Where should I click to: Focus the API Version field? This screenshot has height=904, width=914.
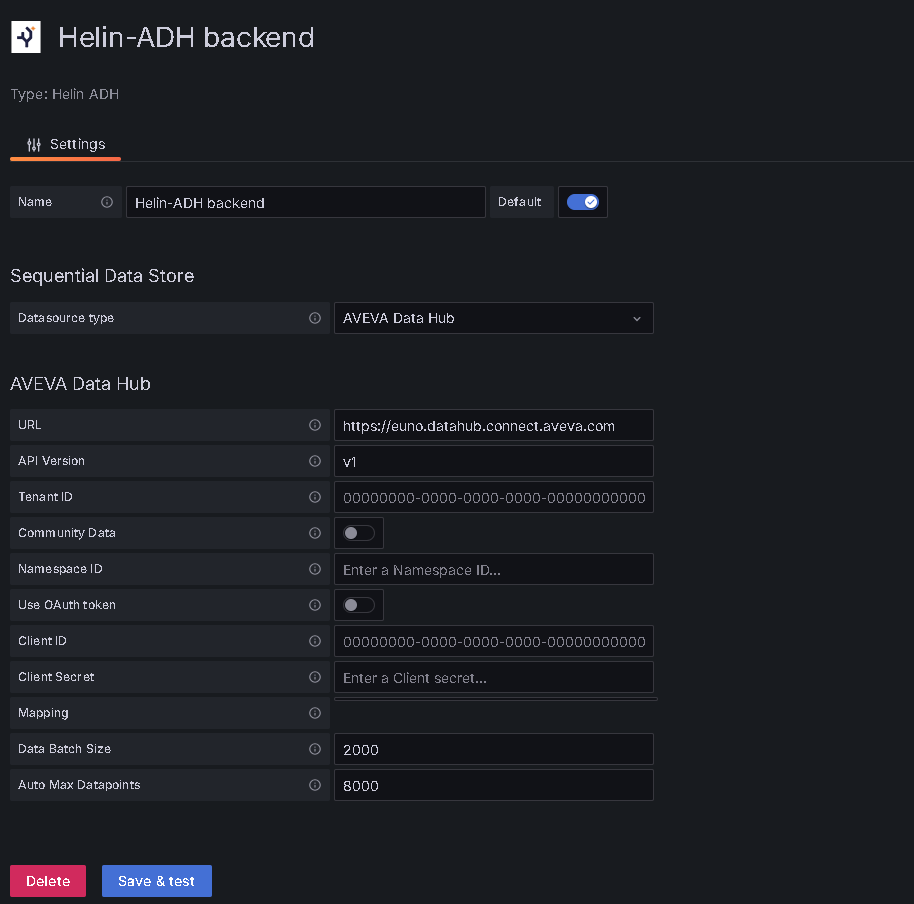point(494,462)
